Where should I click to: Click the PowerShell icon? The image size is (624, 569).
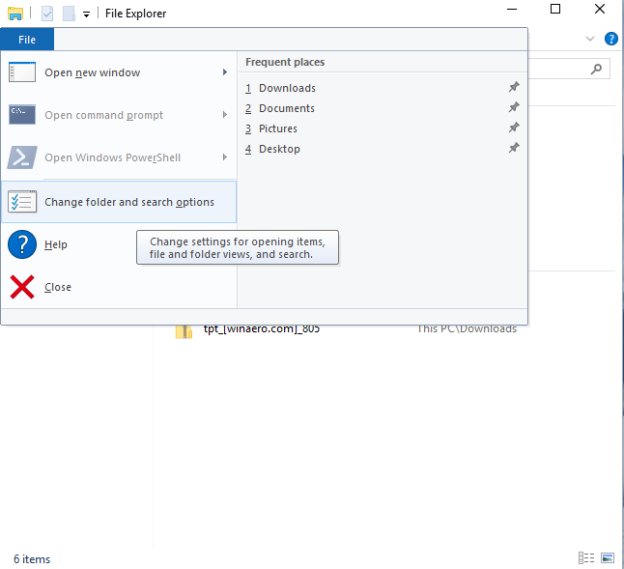click(x=22, y=157)
